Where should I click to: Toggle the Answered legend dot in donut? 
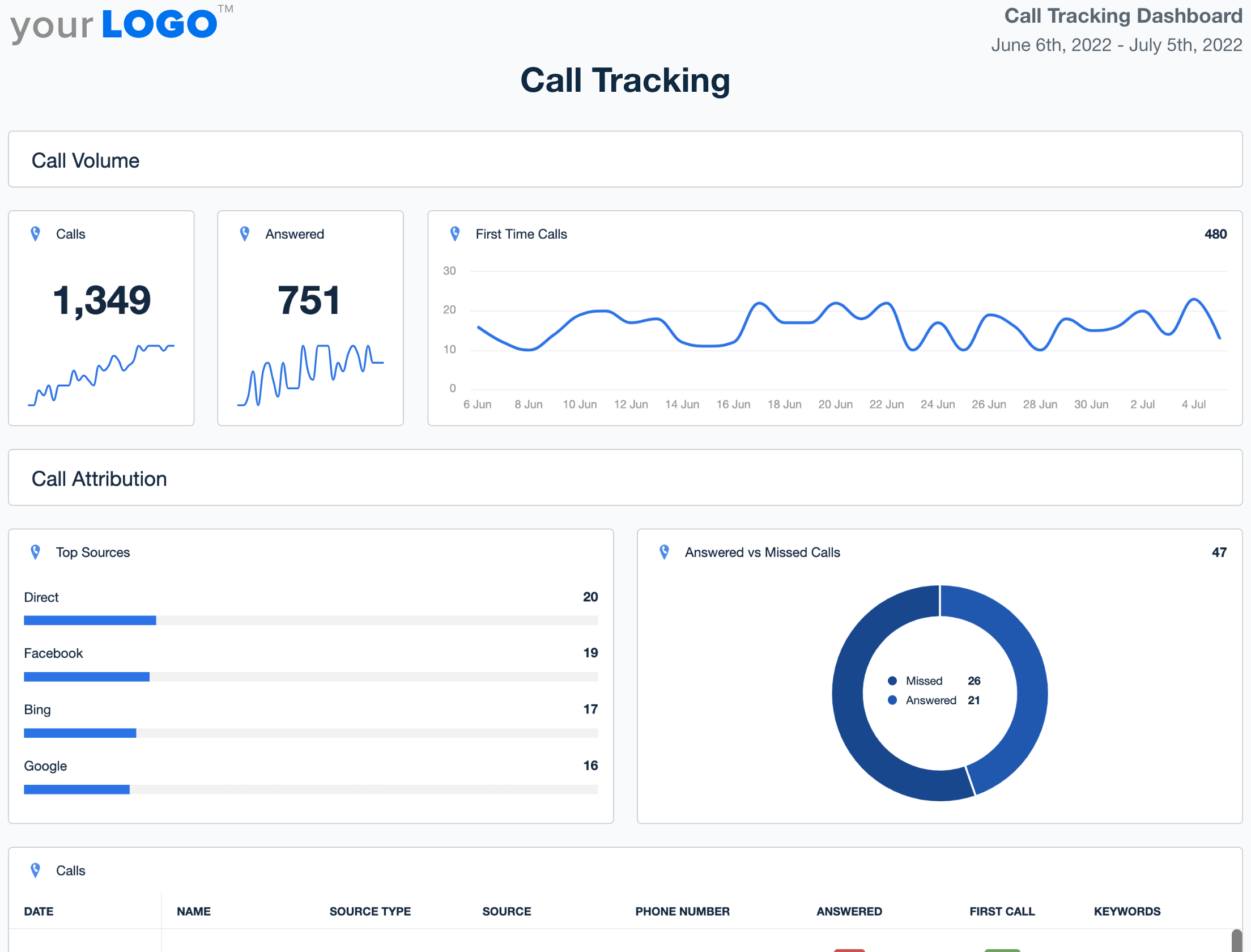pos(892,700)
